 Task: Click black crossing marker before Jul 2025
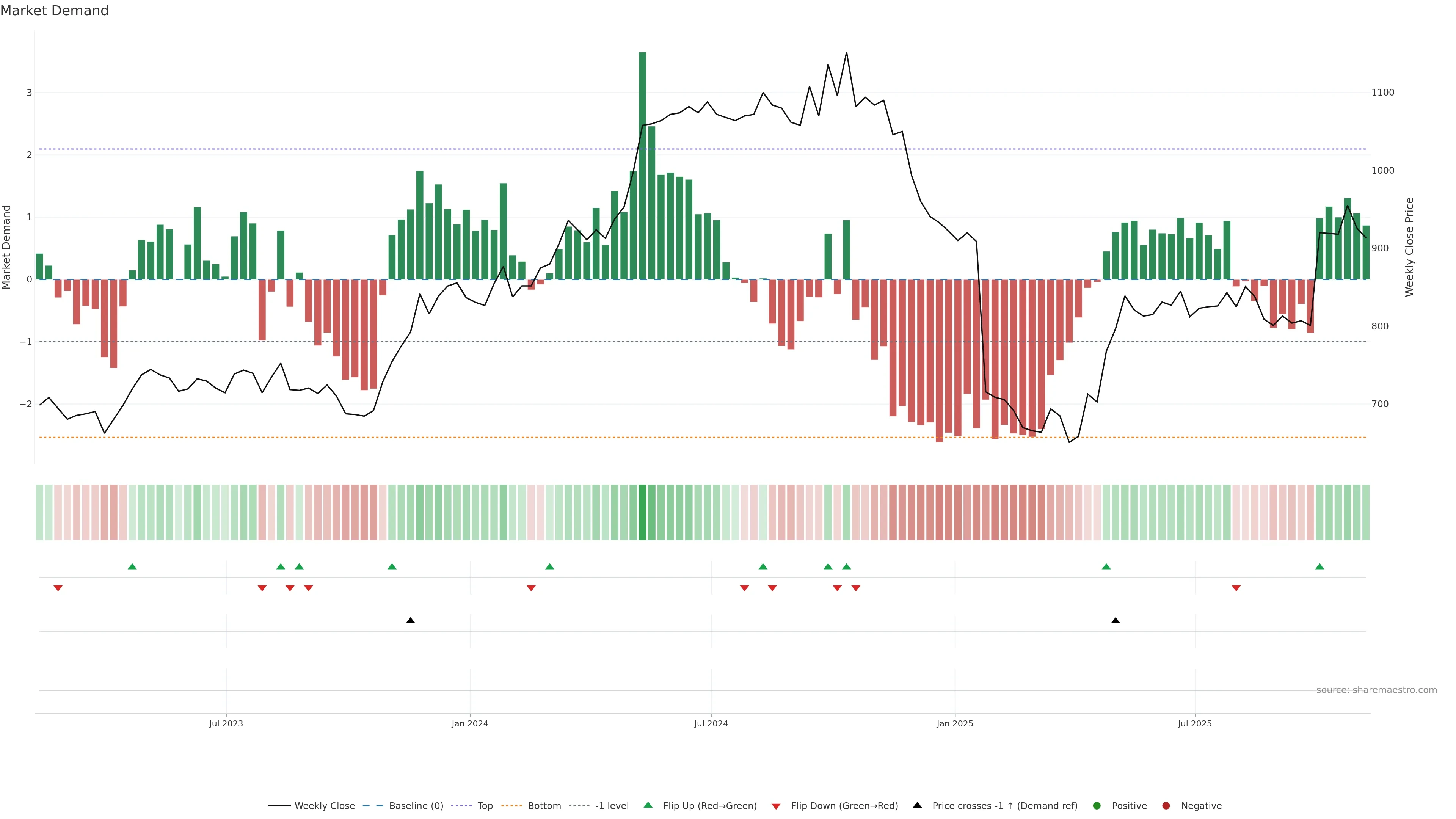[1115, 621]
